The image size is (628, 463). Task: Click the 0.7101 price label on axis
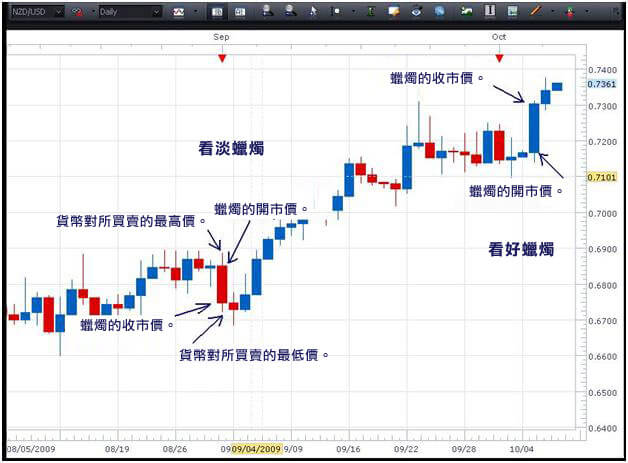point(603,177)
